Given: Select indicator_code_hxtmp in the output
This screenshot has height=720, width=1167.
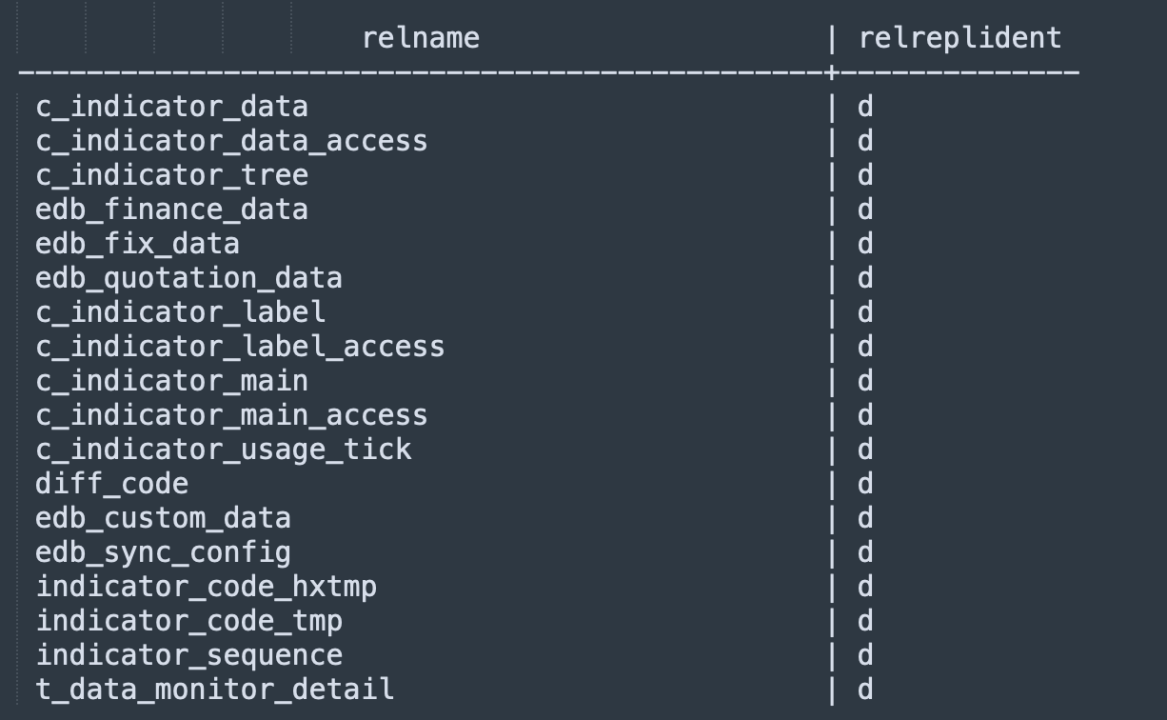Looking at the screenshot, I should [x=206, y=587].
